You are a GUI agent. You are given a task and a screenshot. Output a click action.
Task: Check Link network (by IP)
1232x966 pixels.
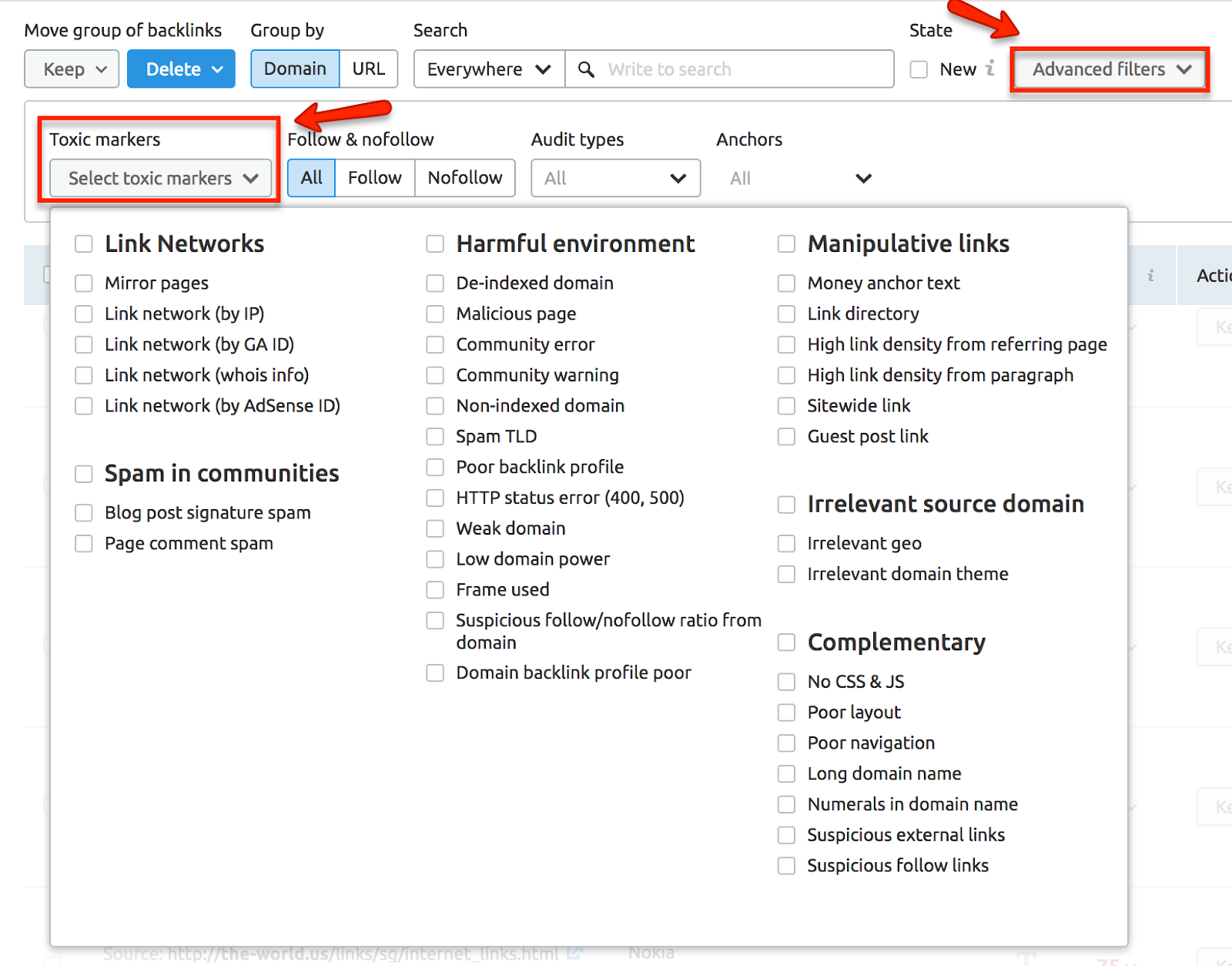(x=84, y=314)
